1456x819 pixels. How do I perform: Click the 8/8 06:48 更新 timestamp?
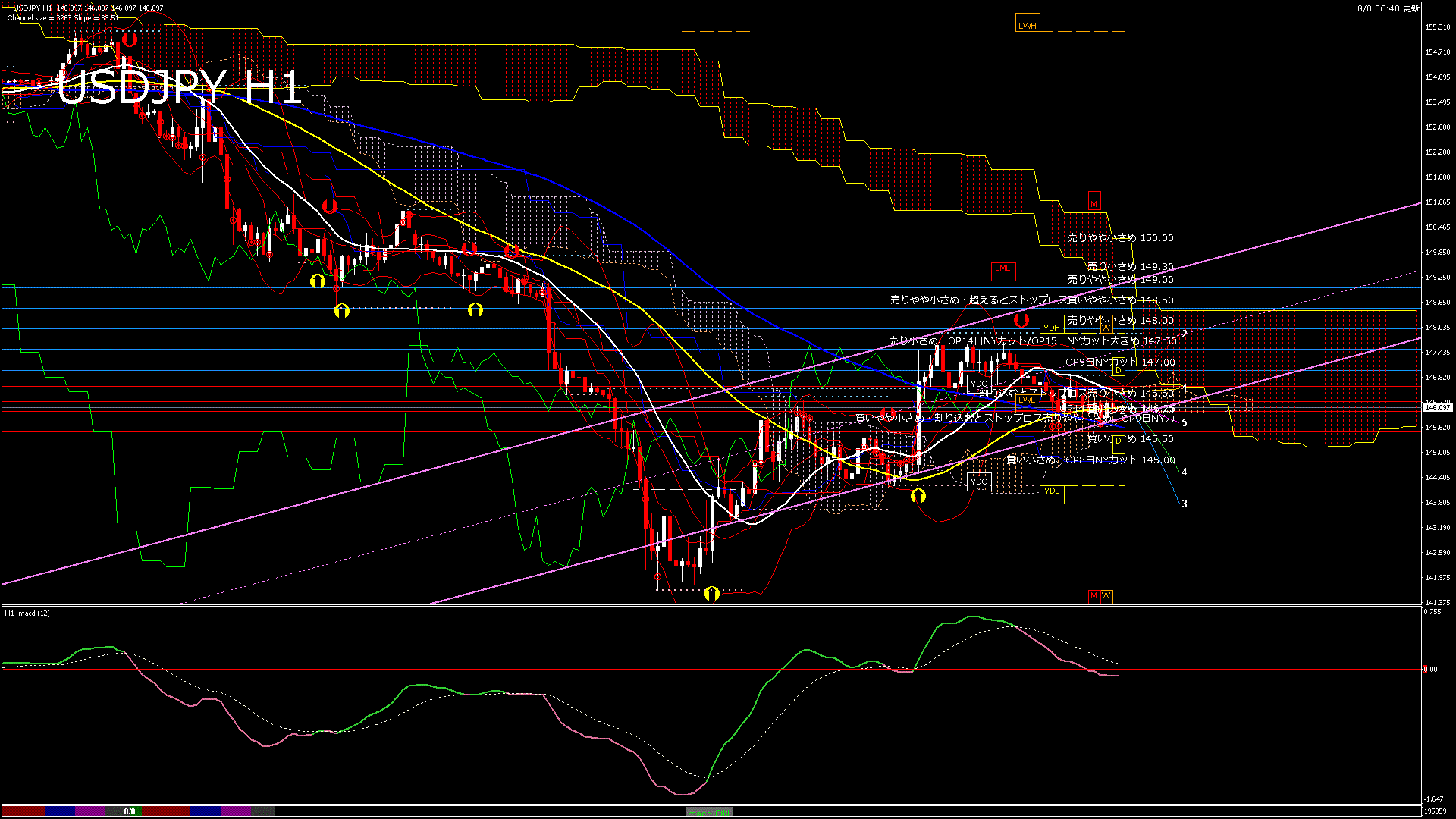1389,8
